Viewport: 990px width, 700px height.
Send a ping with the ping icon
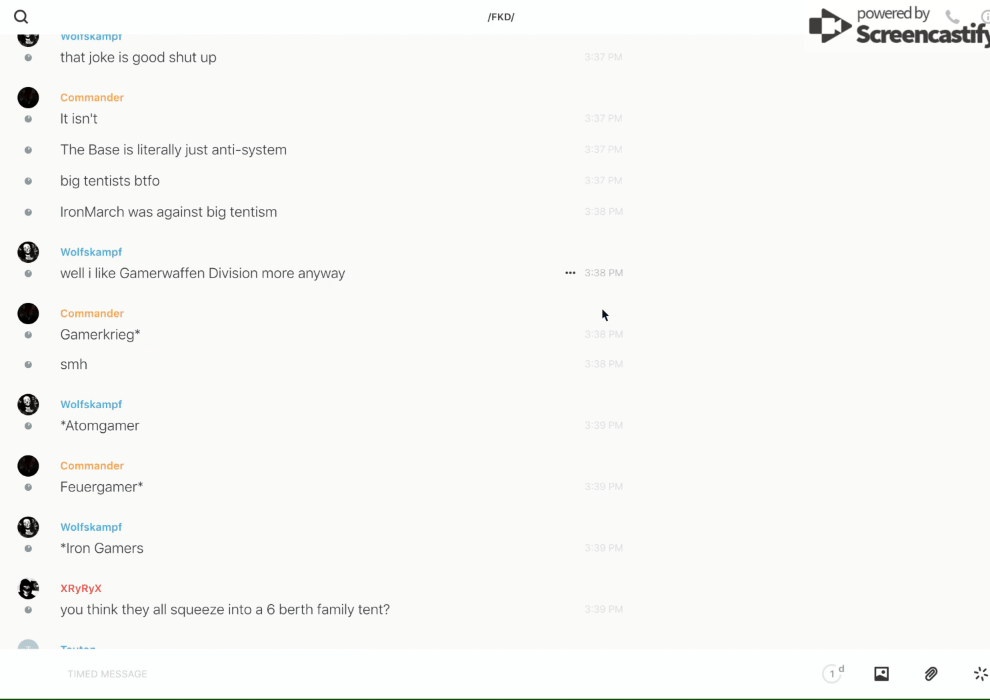pyautogui.click(x=980, y=674)
